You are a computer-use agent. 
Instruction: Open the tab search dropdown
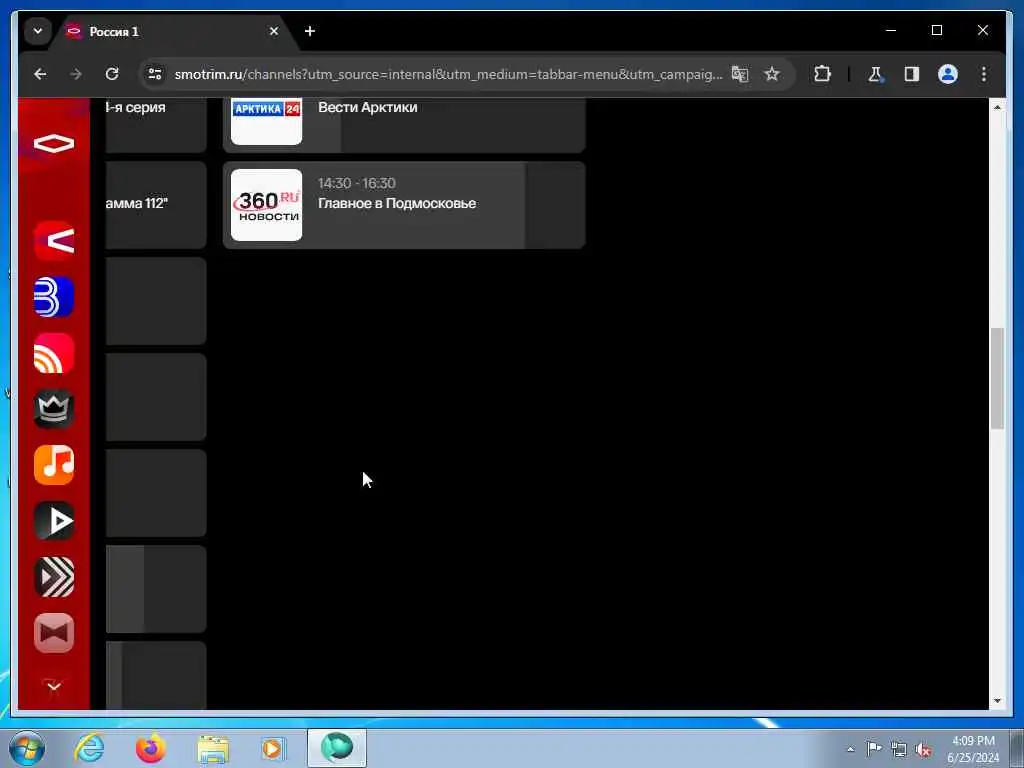pyautogui.click(x=38, y=31)
